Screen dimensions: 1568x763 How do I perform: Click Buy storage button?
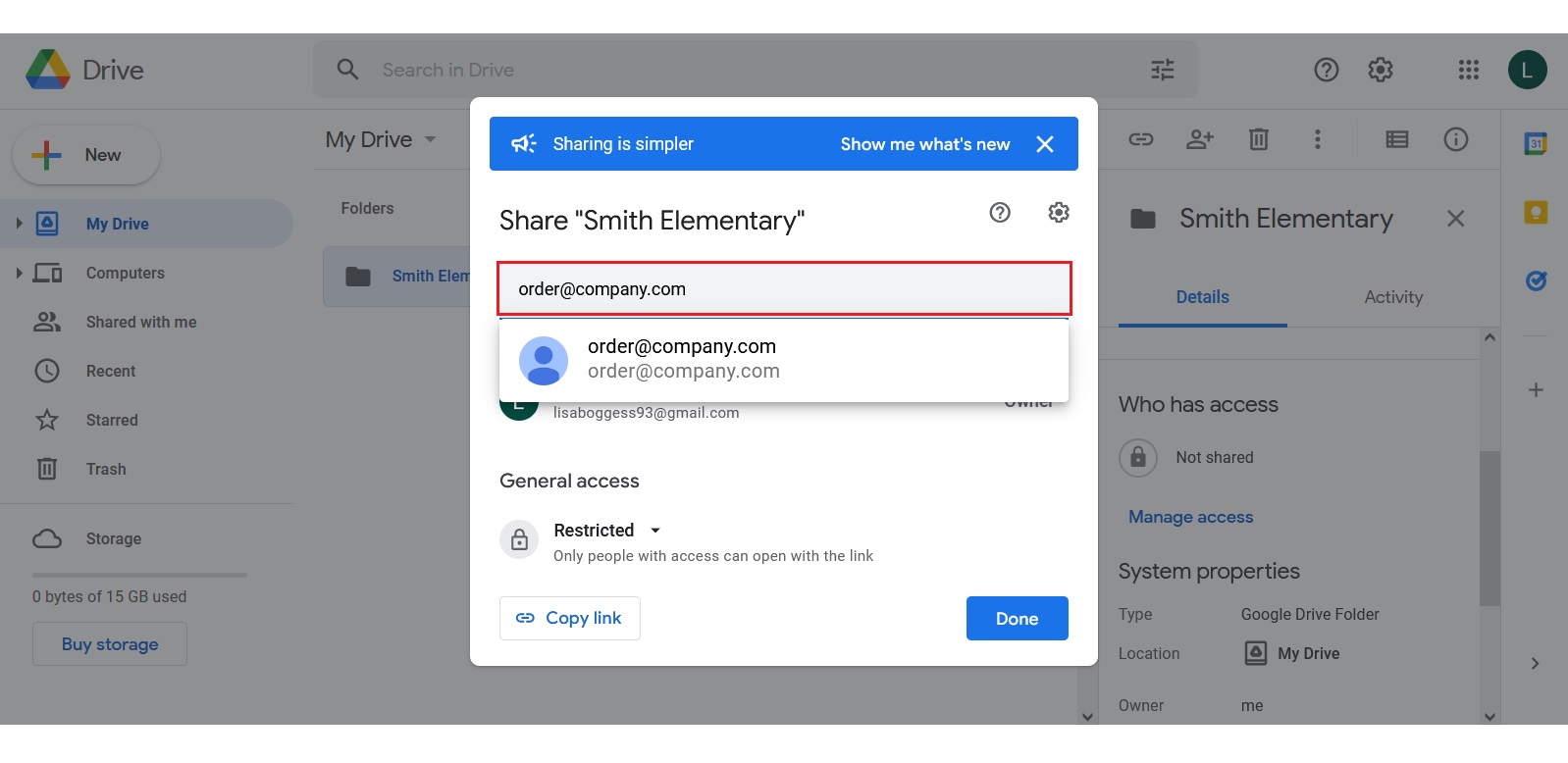(x=110, y=644)
